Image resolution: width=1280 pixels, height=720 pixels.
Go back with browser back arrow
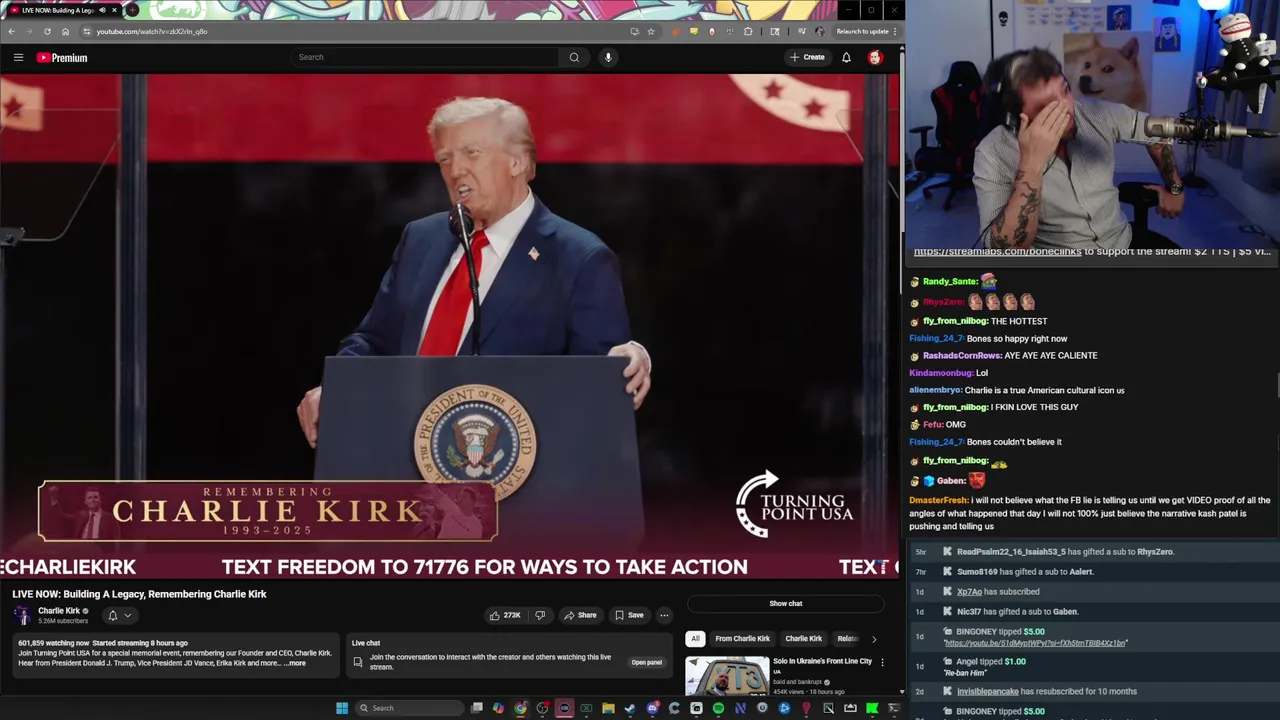point(11,31)
